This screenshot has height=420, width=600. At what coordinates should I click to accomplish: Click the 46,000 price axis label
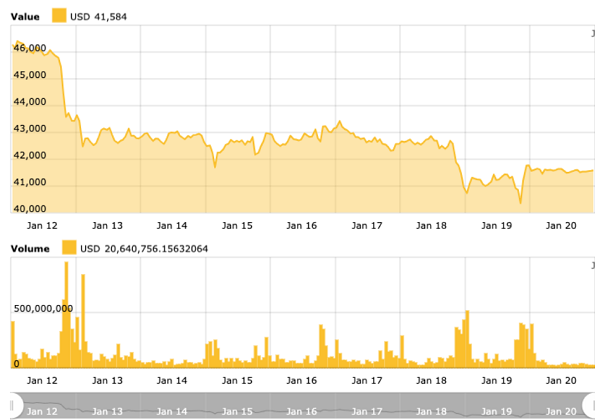(x=29, y=49)
